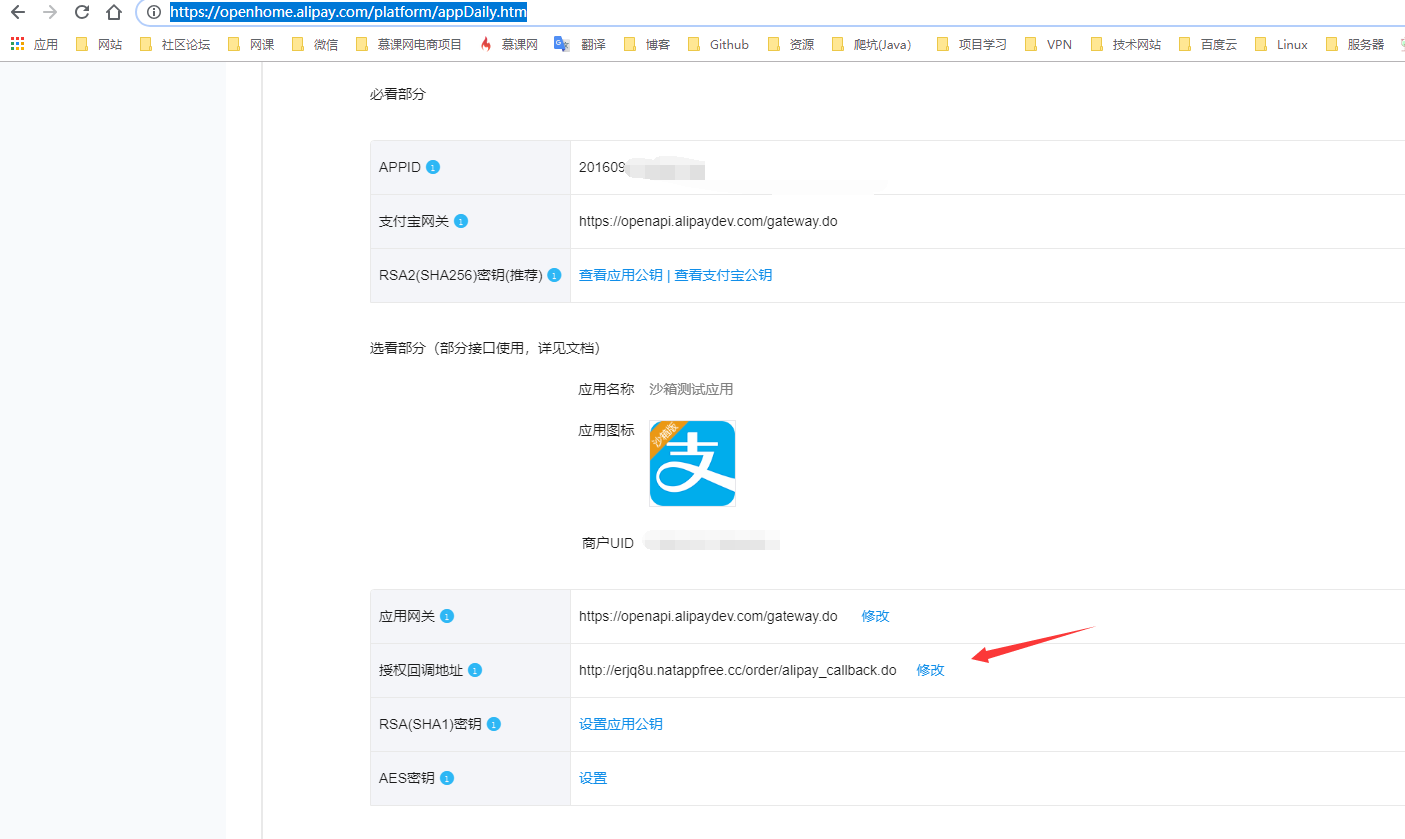Open the 翻译 translate bookmark
Image resolution: width=1405 pixels, height=839 pixels.
click(x=581, y=44)
